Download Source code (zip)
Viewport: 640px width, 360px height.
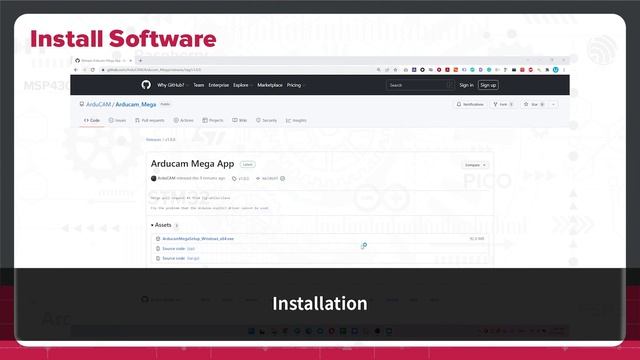coord(178,249)
